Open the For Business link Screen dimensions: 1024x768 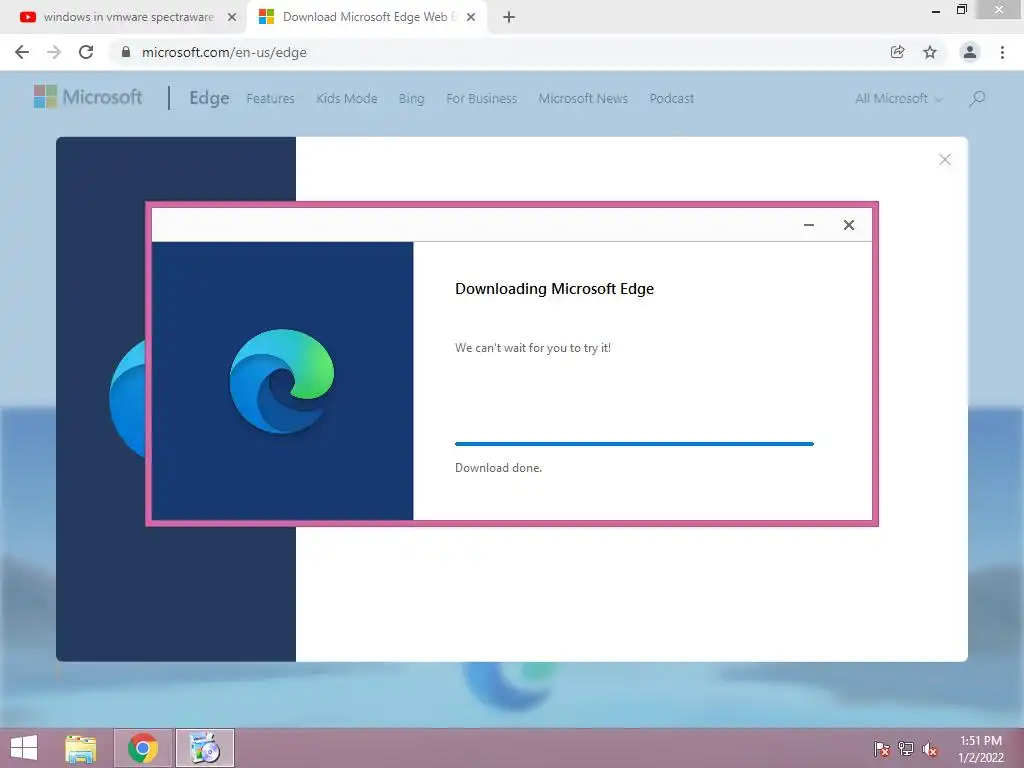481,99
